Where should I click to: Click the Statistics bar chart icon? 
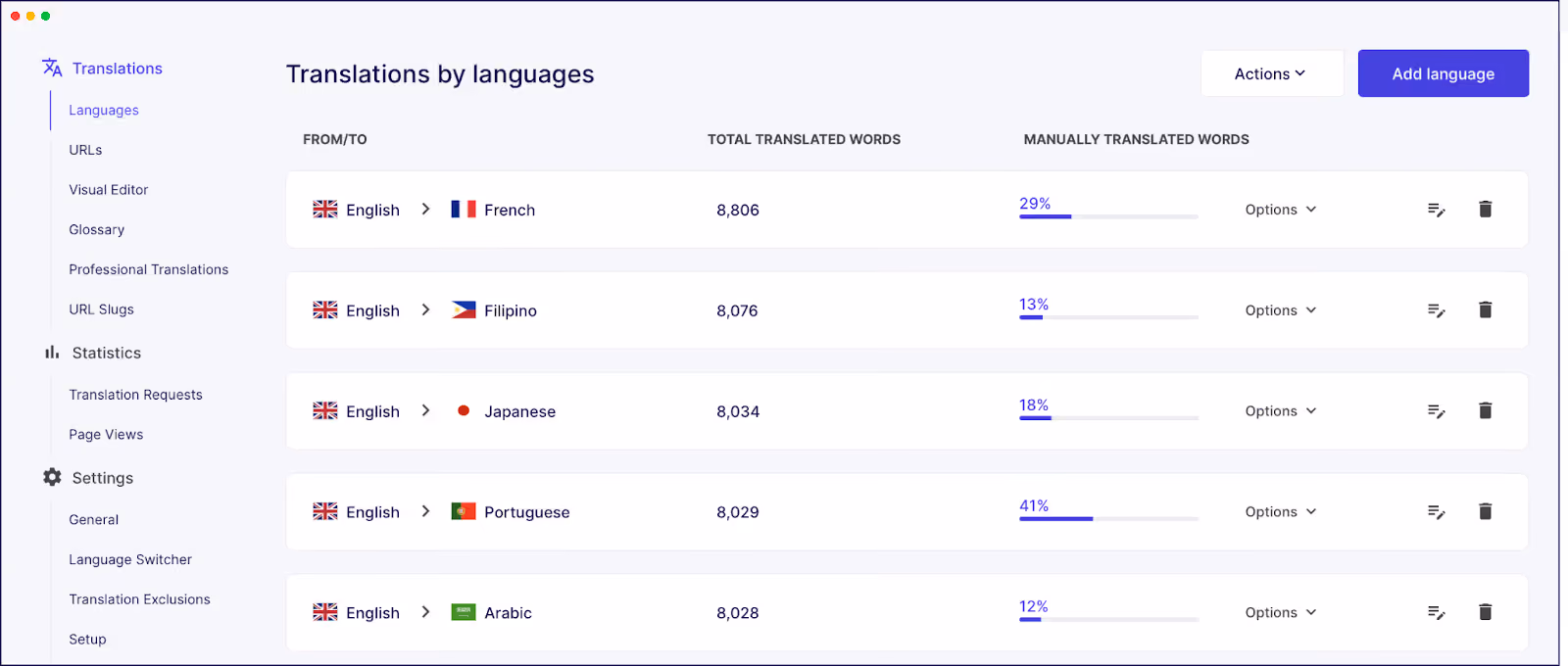(x=52, y=353)
